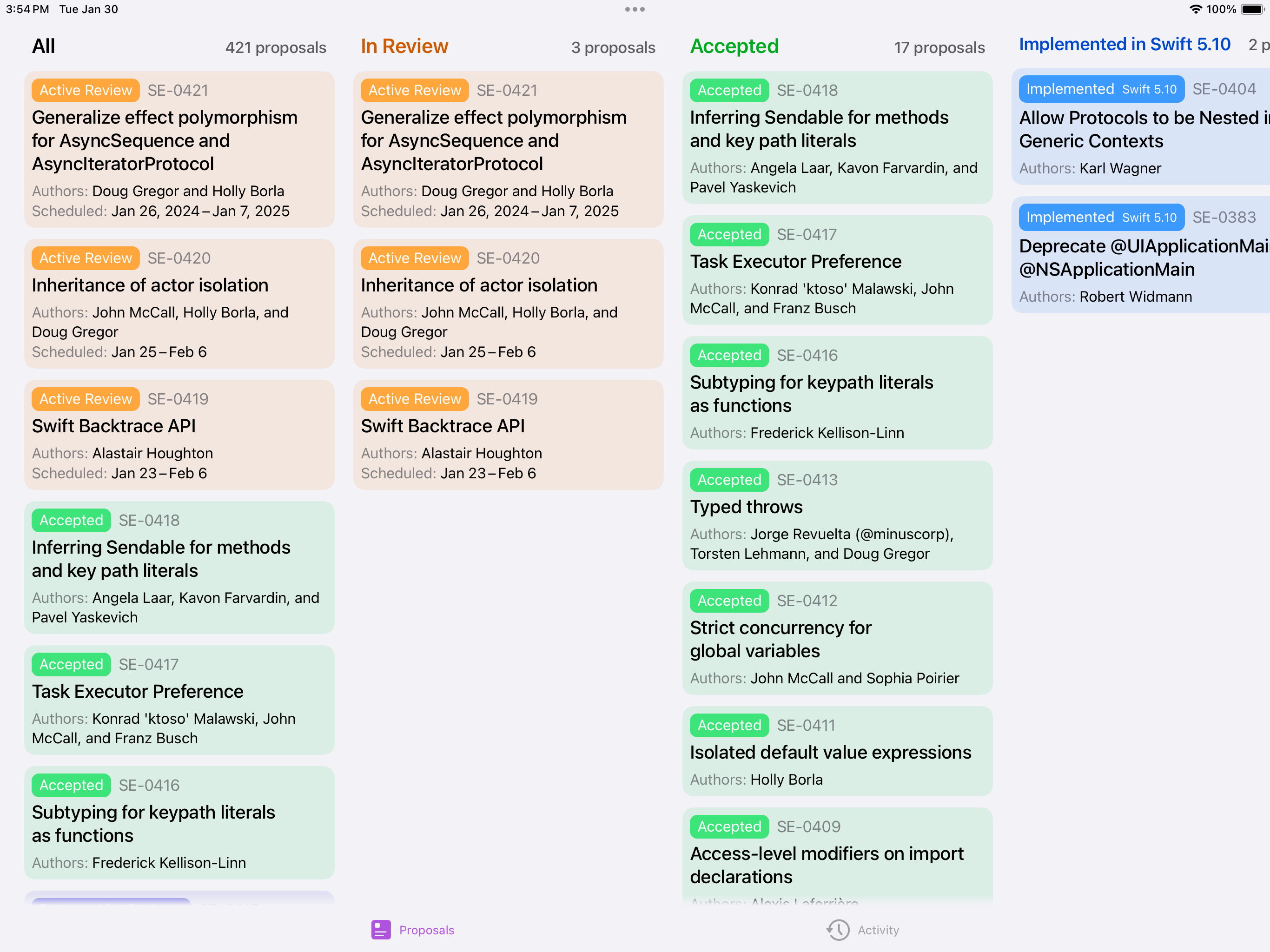Viewport: 1270px width, 952px height.
Task: Open Swift Backtrace API card in All column
Action: click(x=179, y=435)
